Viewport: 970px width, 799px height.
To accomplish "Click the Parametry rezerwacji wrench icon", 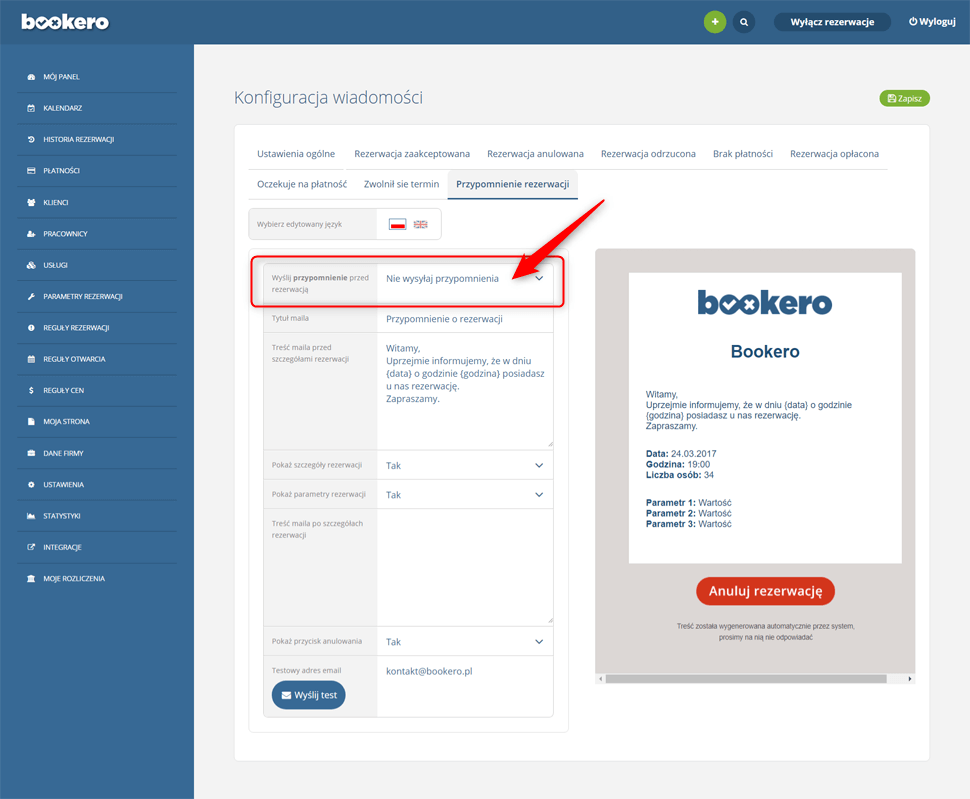I will tap(31, 297).
